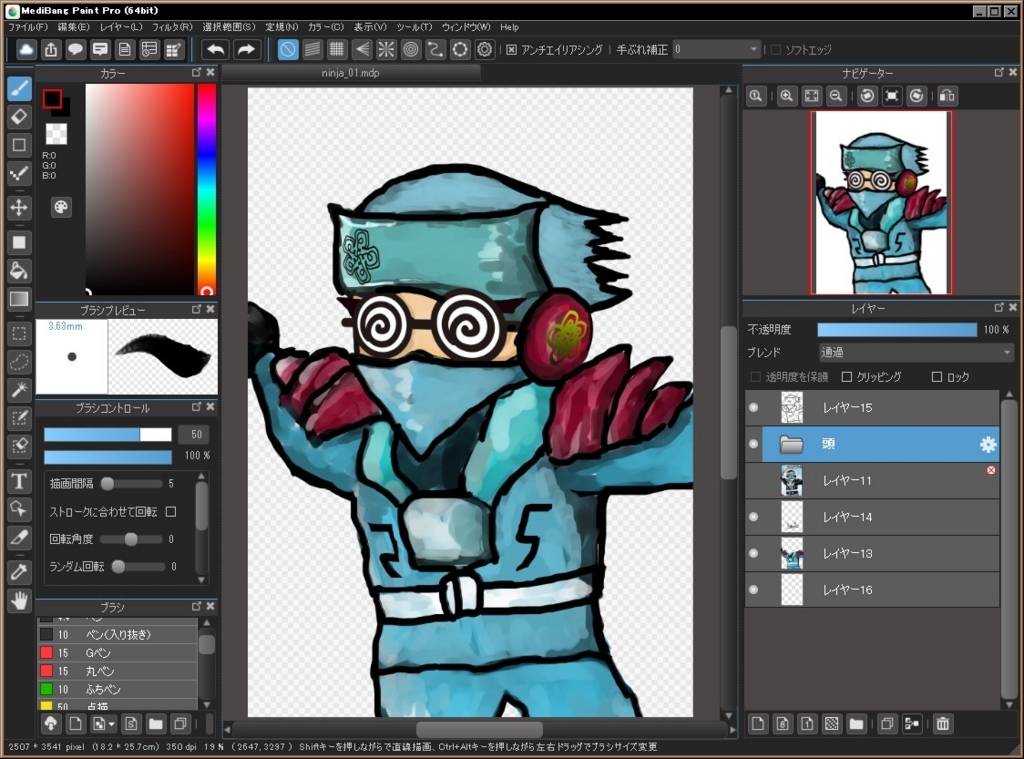Open the 編集 menu
Viewport: 1024px width, 759px height.
[73, 27]
